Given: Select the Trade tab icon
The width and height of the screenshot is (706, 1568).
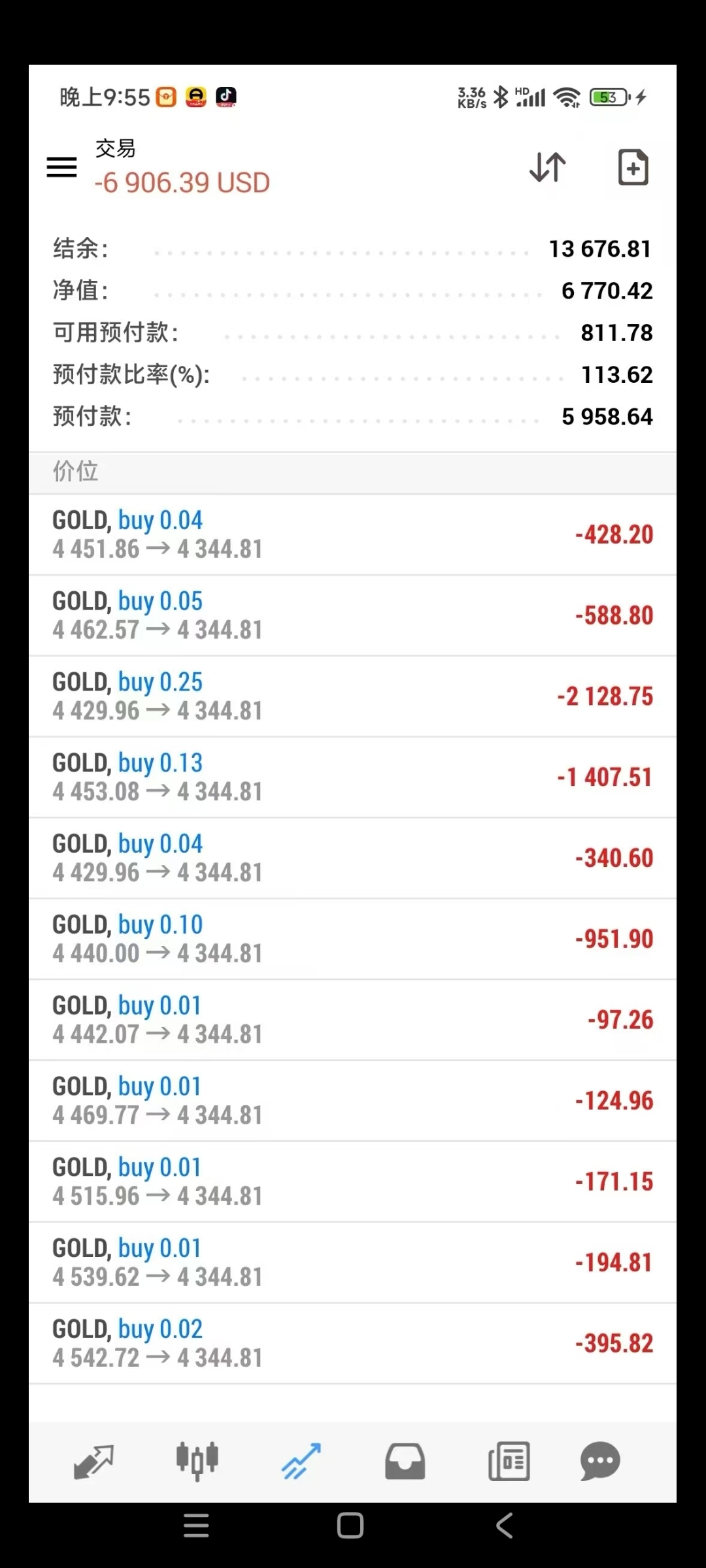Looking at the screenshot, I should click(x=301, y=1462).
